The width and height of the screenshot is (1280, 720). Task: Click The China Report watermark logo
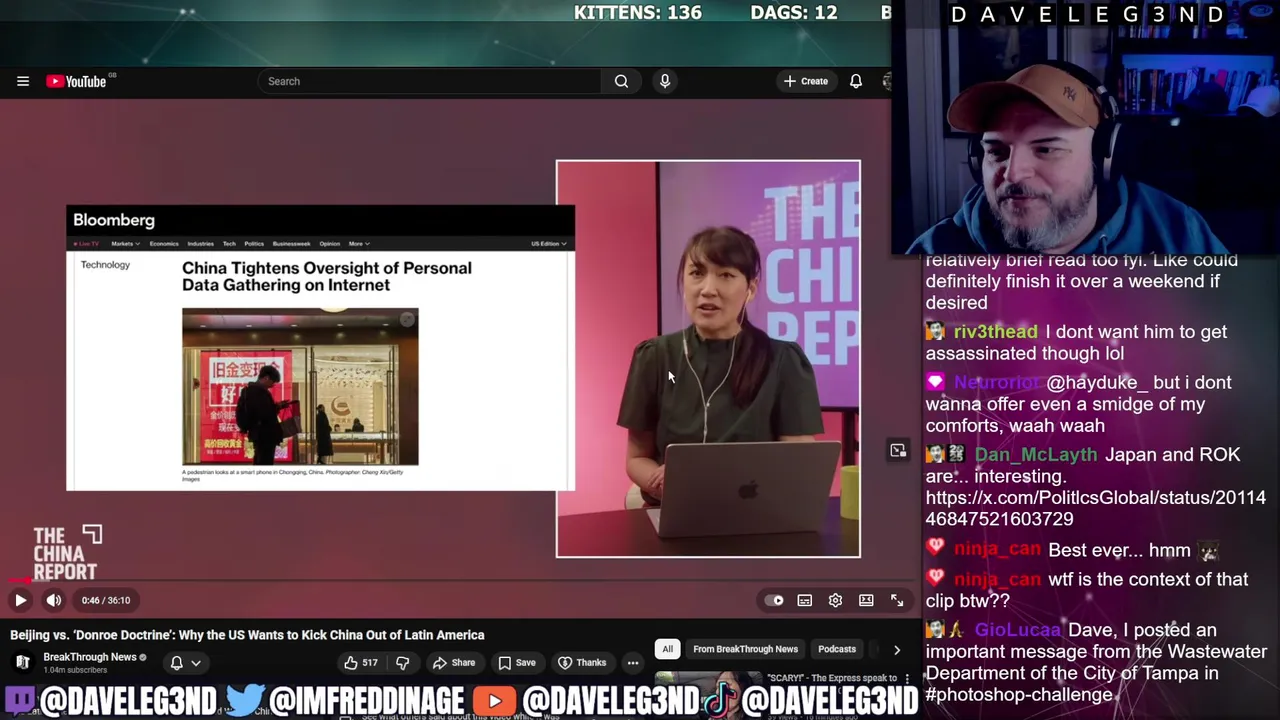(x=67, y=553)
